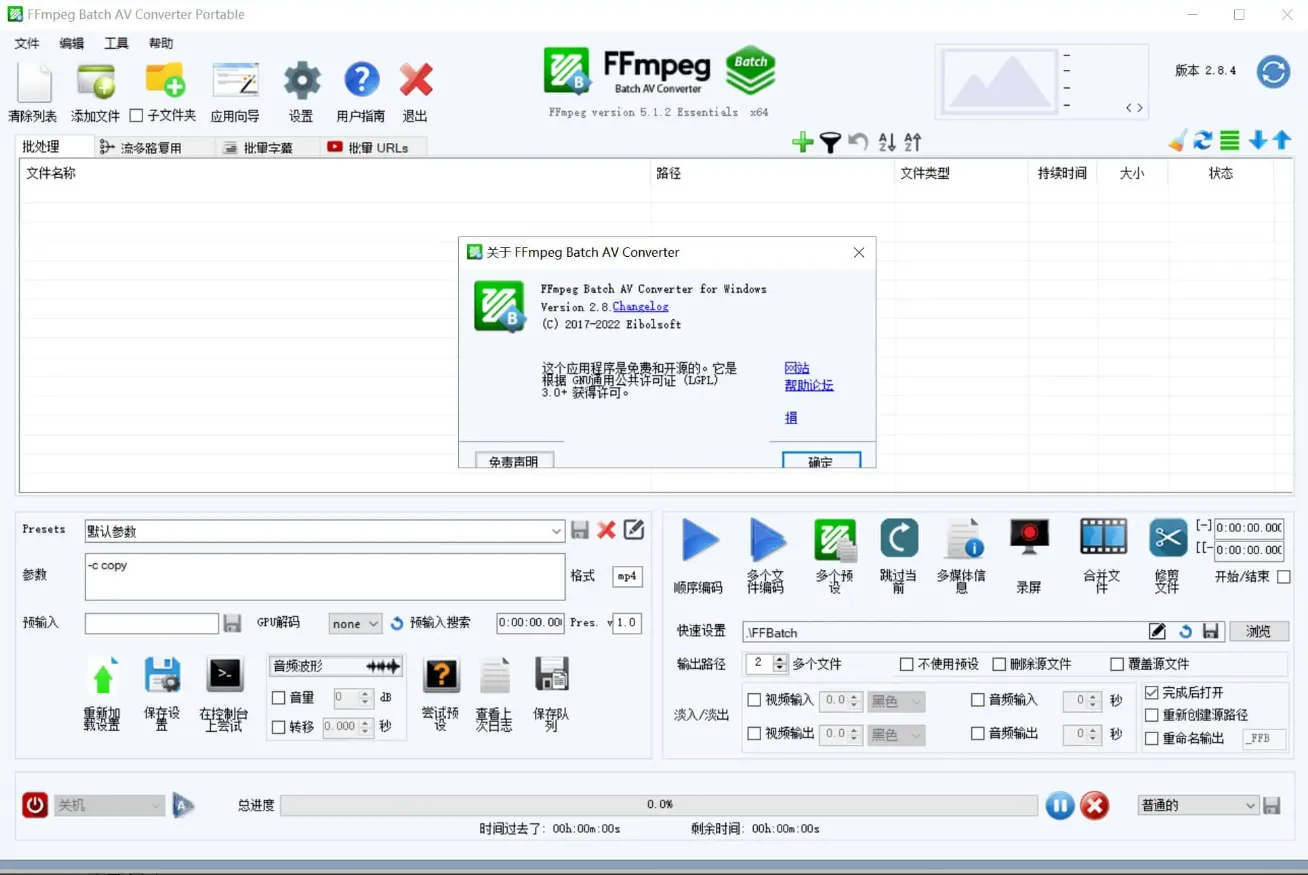
Task: Start sequential encoding with 顺序编码 icon
Action: point(698,540)
